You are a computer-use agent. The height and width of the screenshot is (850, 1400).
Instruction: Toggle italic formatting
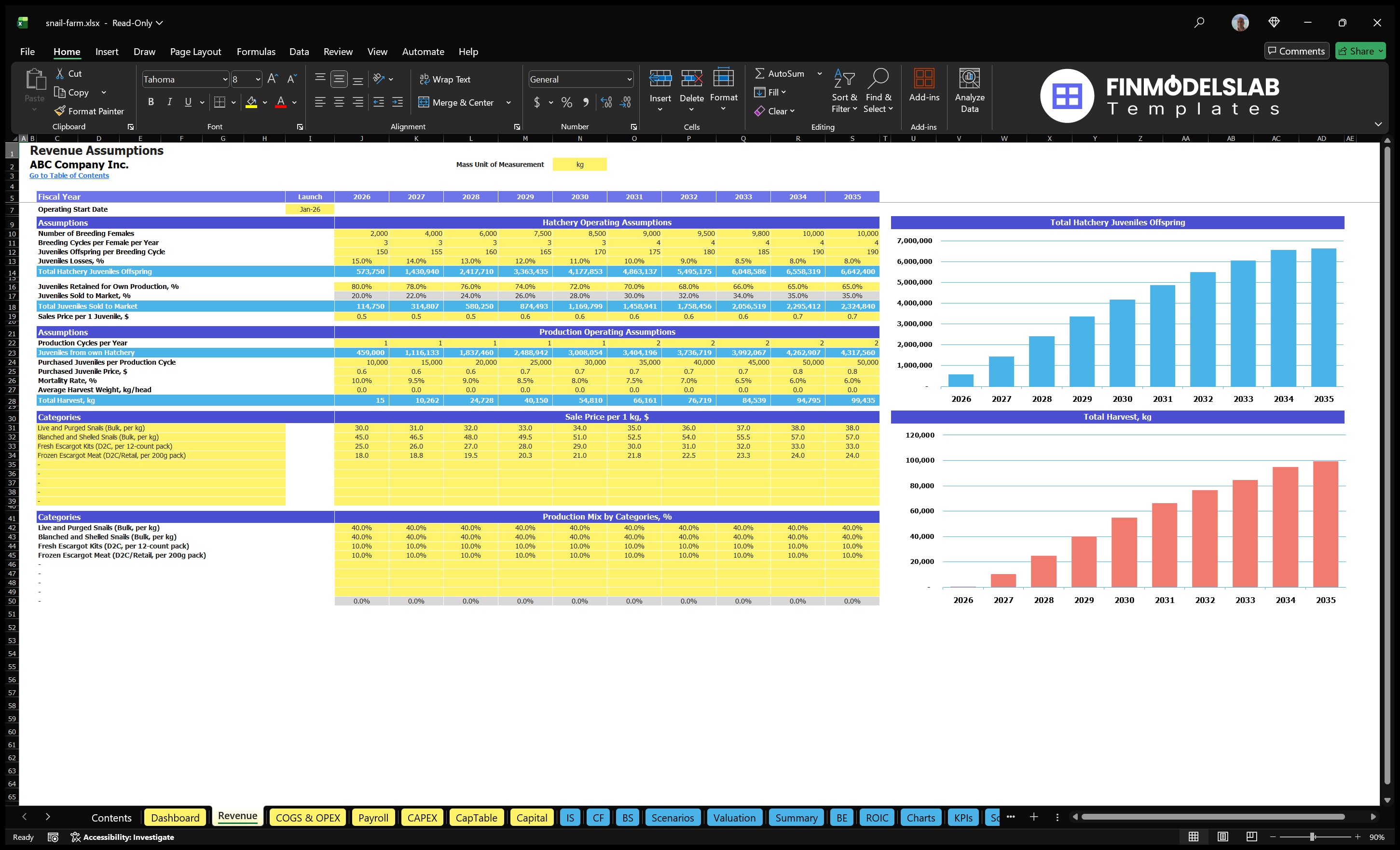click(x=169, y=102)
